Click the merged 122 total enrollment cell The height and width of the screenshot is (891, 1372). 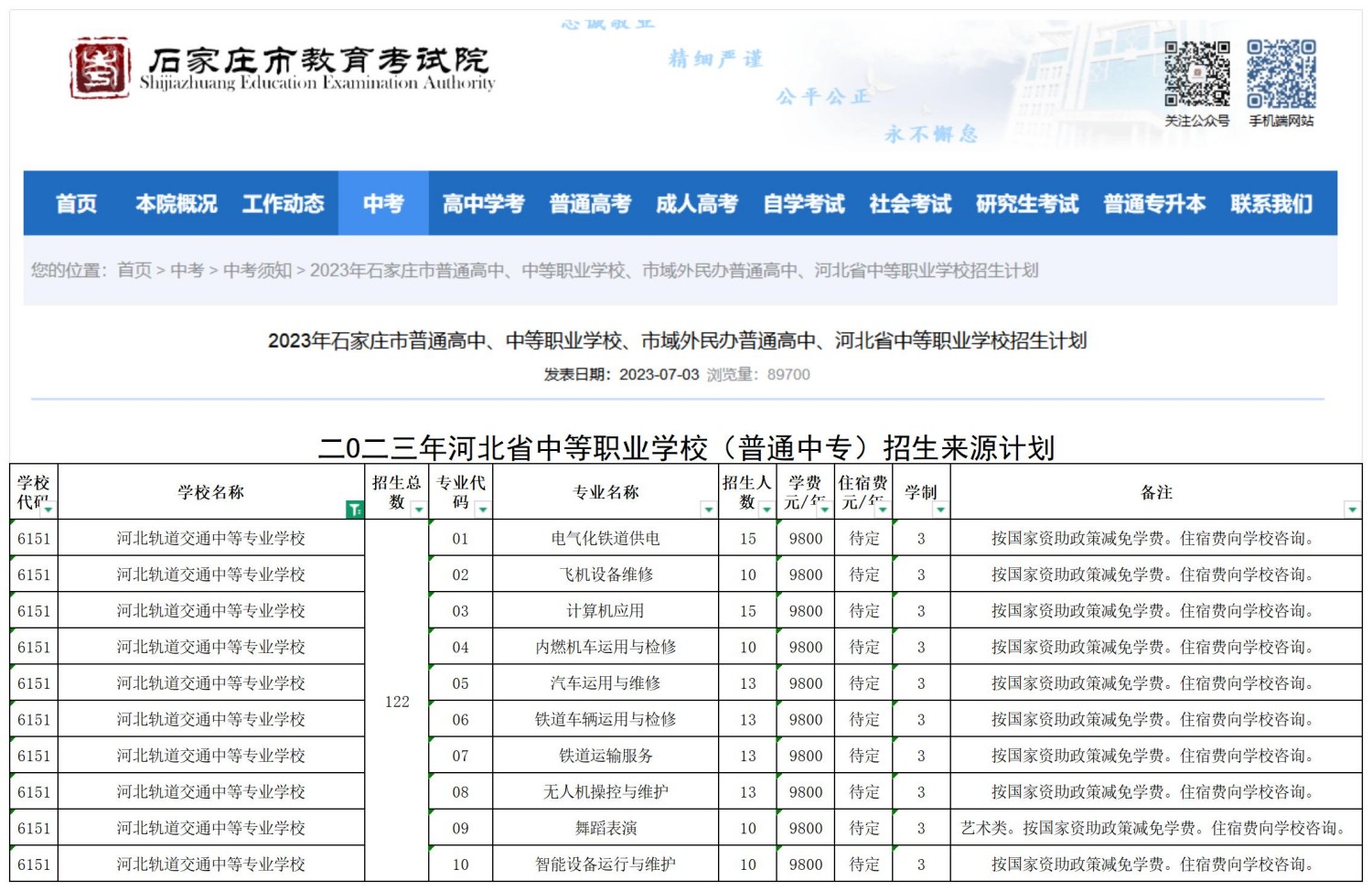(397, 702)
